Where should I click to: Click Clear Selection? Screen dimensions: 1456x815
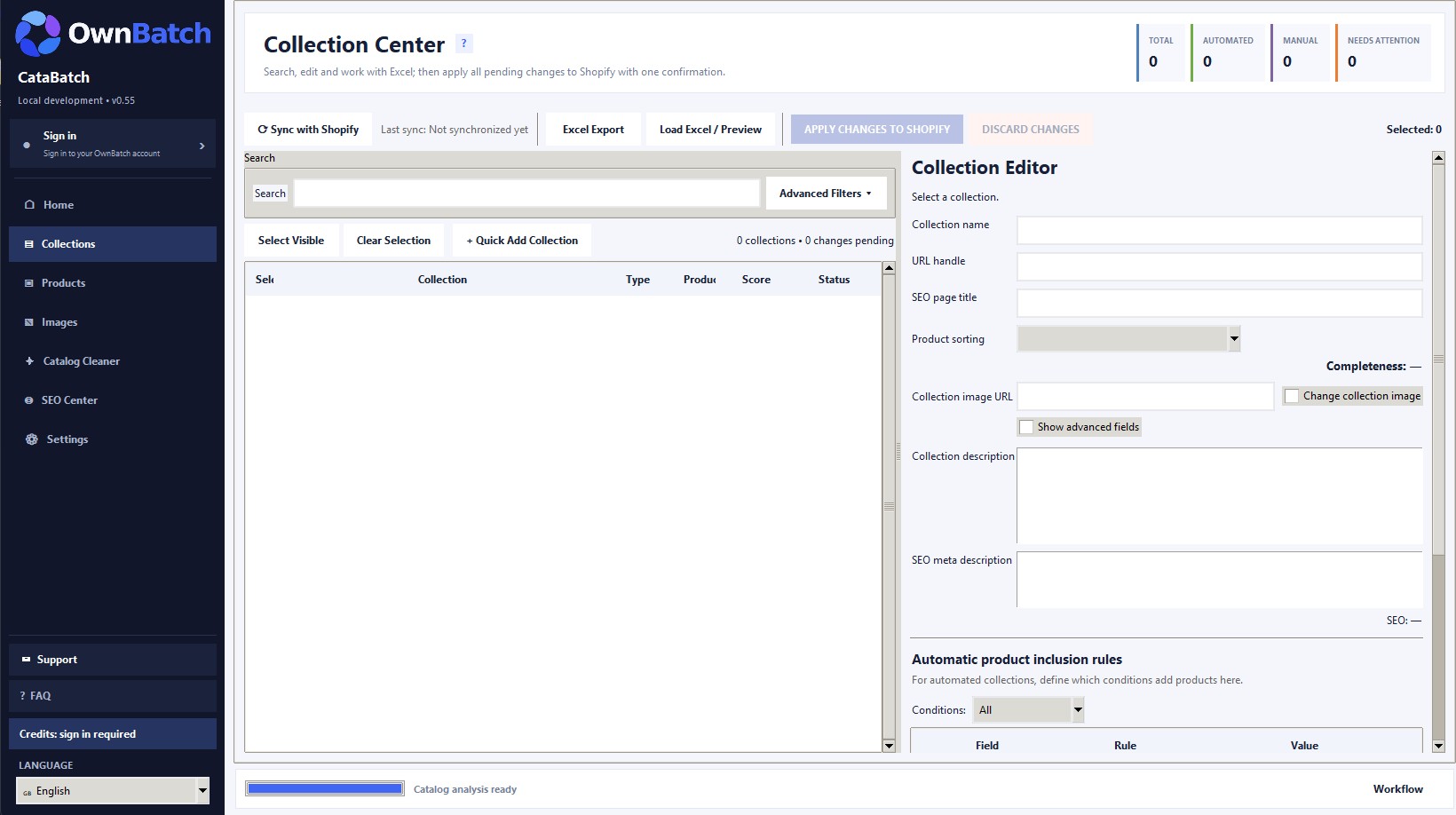[393, 241]
